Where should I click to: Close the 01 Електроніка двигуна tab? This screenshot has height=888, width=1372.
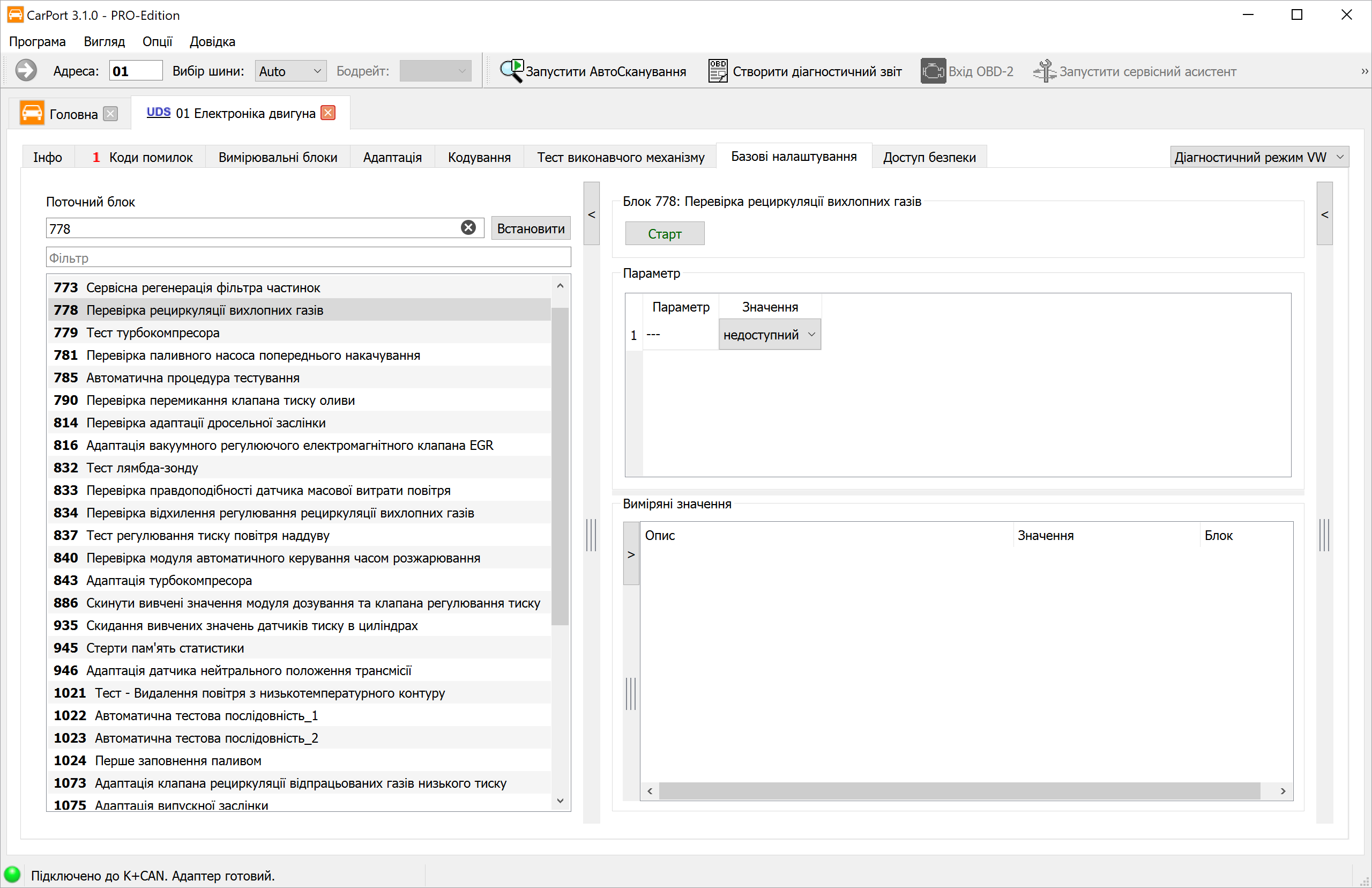(328, 113)
